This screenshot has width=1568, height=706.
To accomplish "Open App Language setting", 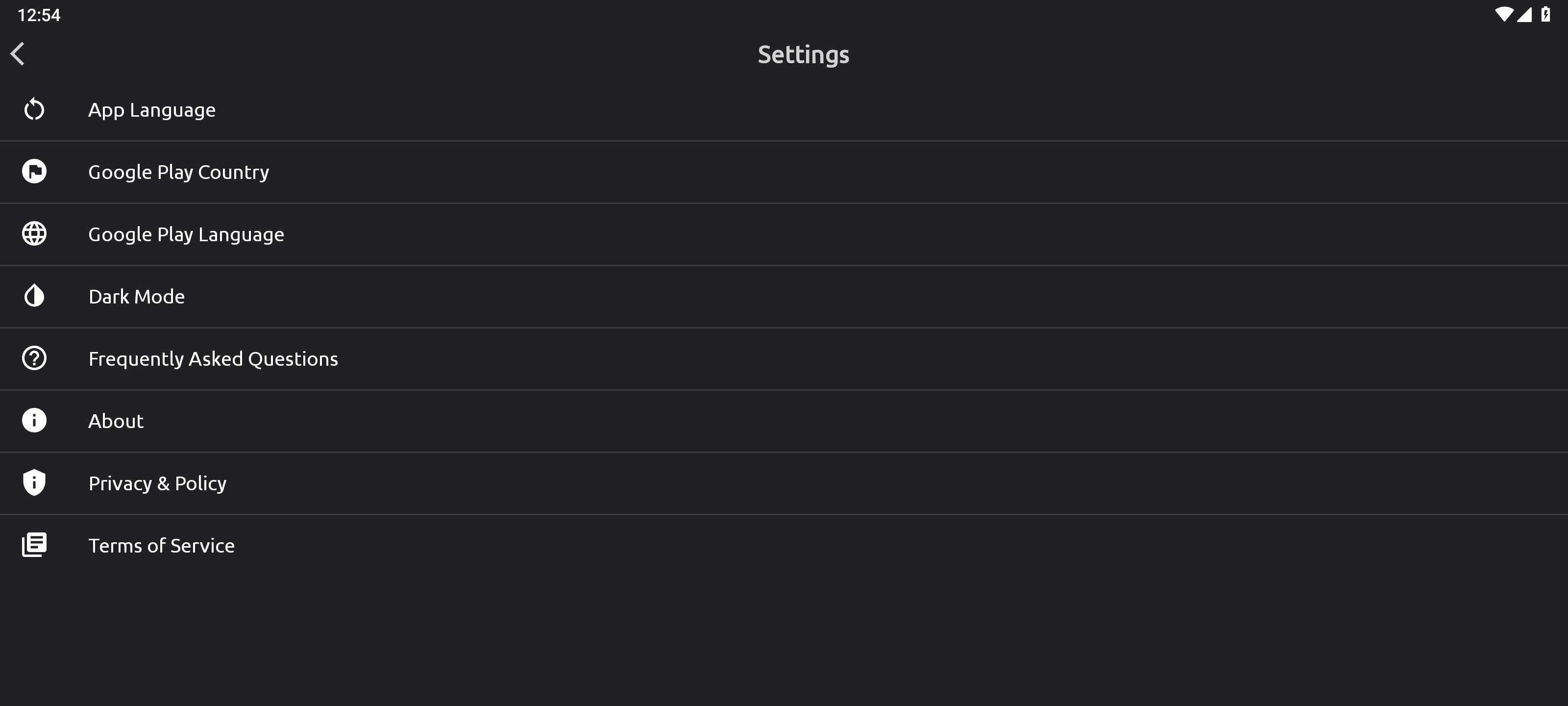I will pyautogui.click(x=152, y=110).
